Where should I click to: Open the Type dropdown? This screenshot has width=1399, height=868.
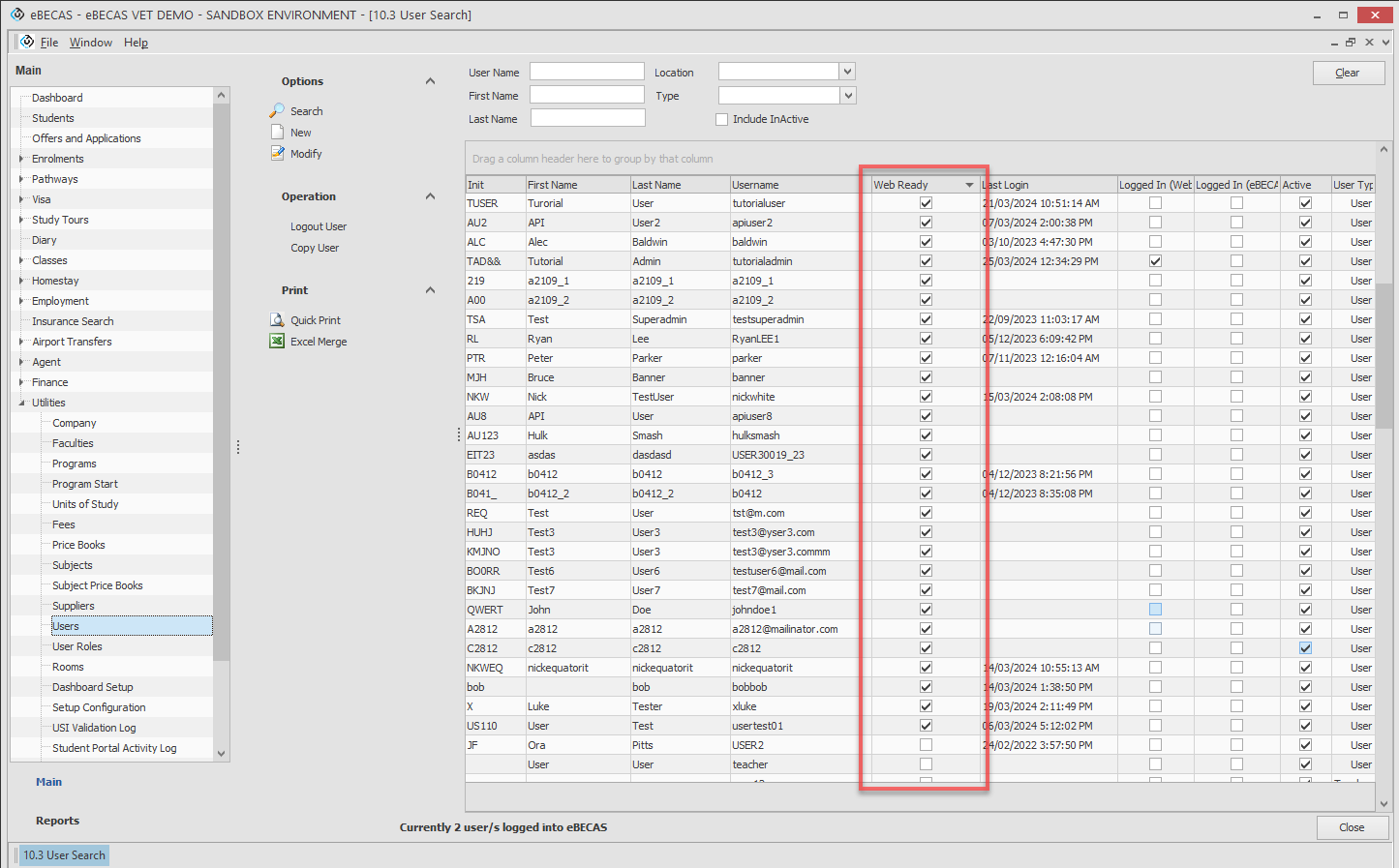[847, 96]
